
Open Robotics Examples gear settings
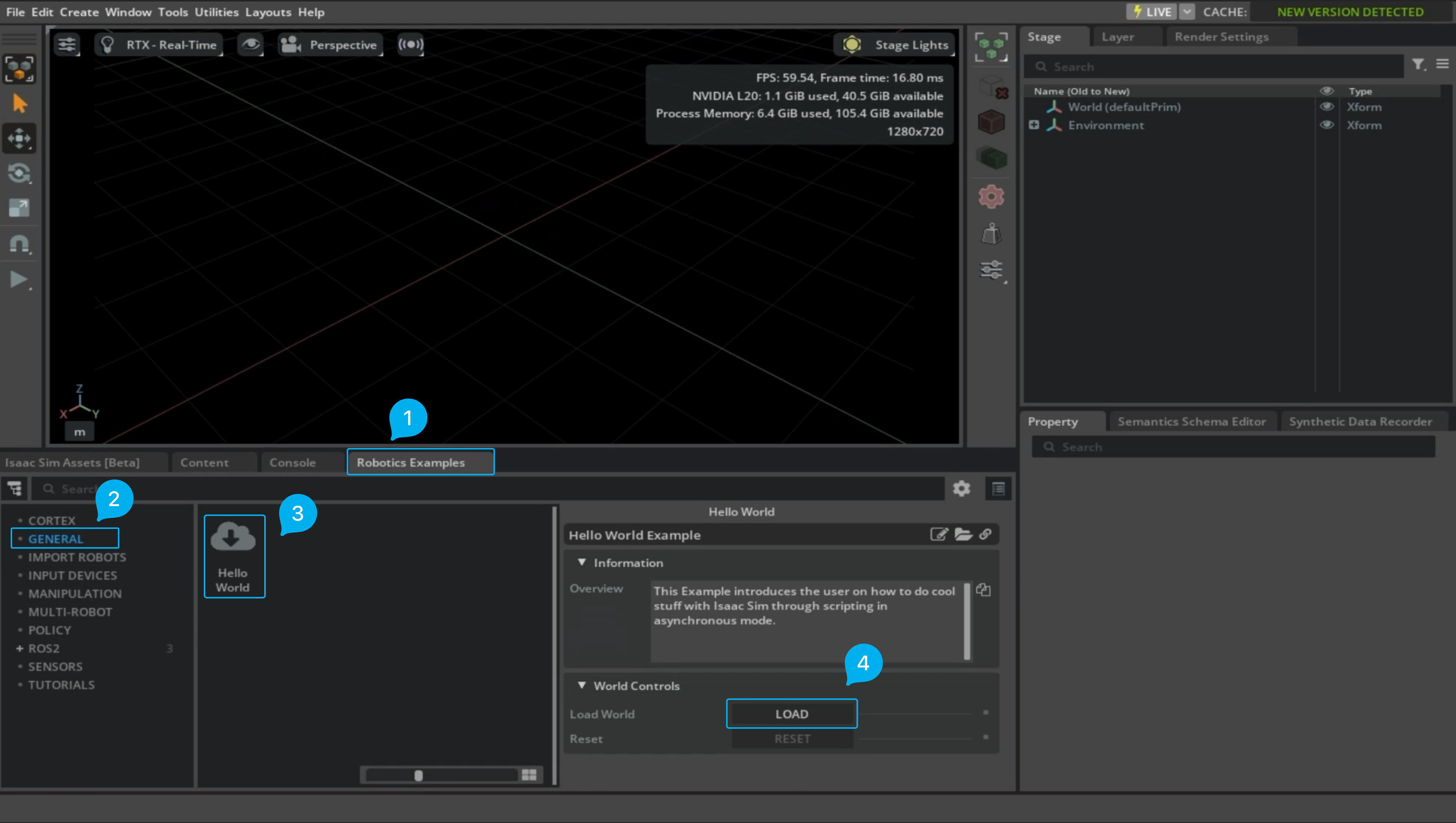coord(961,488)
